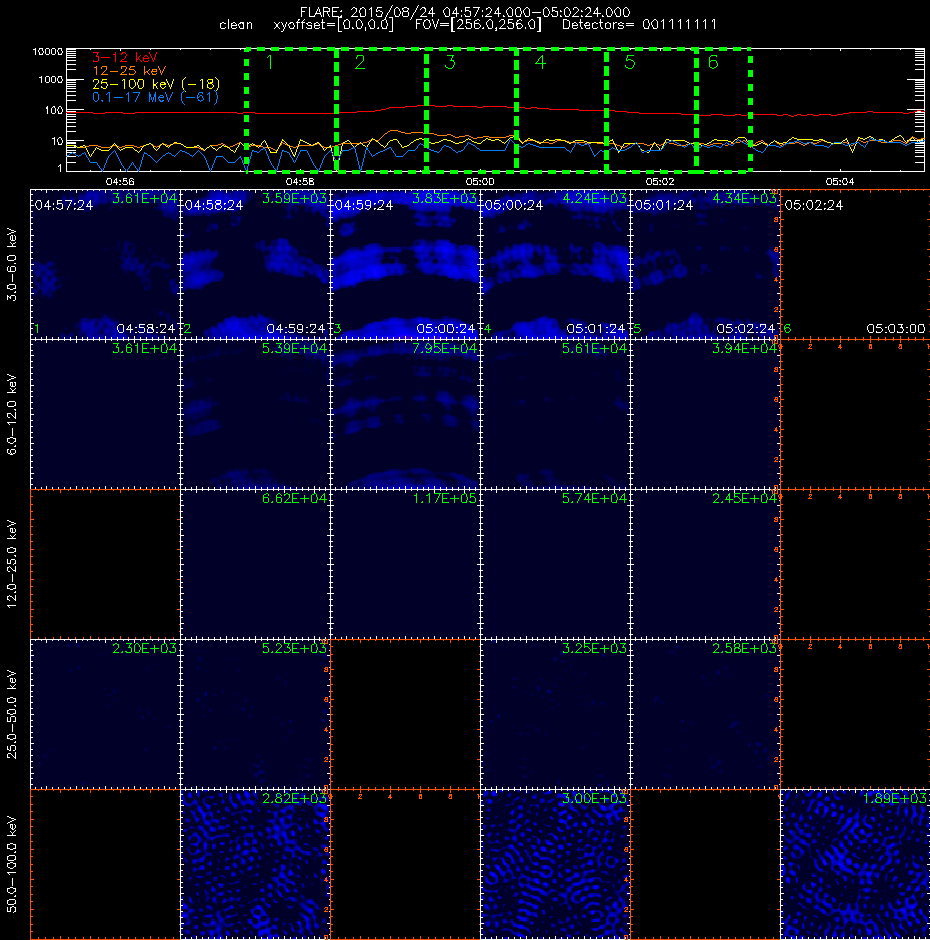
Task: Click the 3.0-6.0 keV row label
Action: [x=12, y=264]
